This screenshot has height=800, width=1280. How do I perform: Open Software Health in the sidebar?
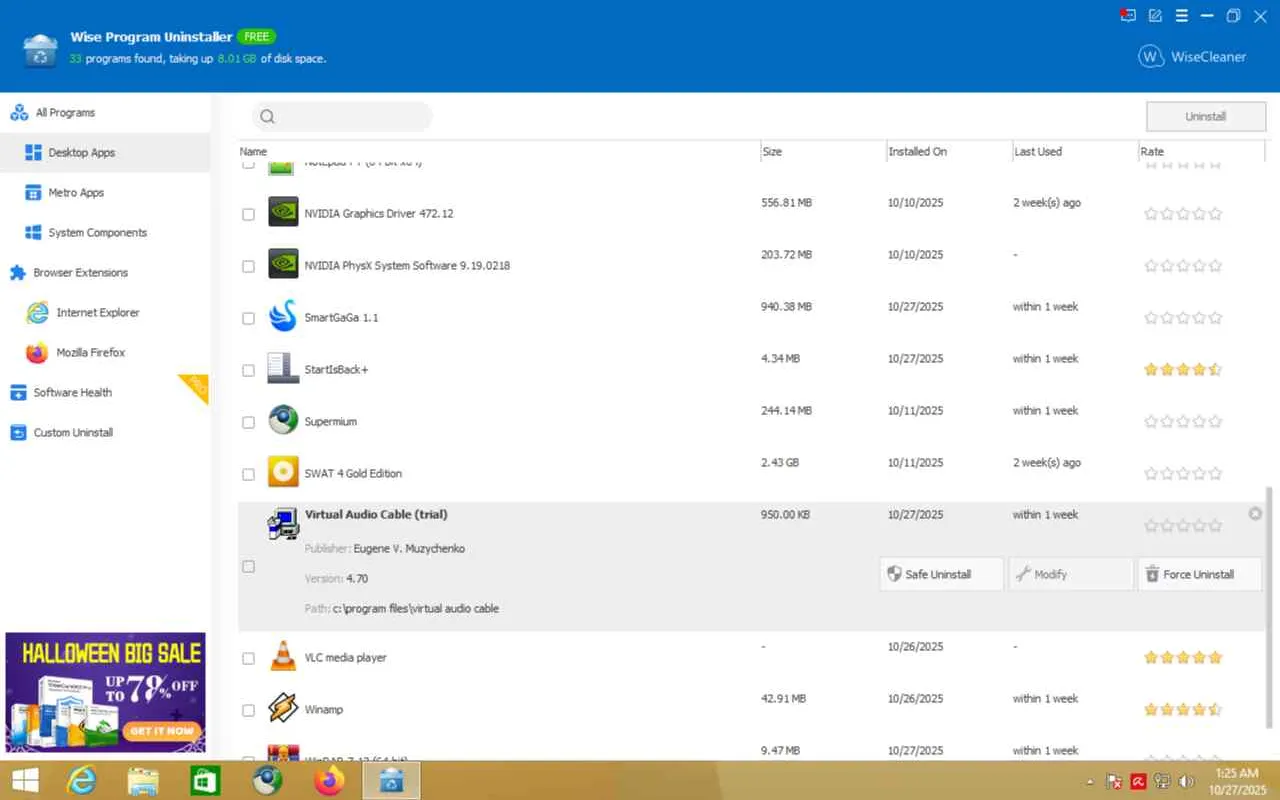[x=105, y=393]
